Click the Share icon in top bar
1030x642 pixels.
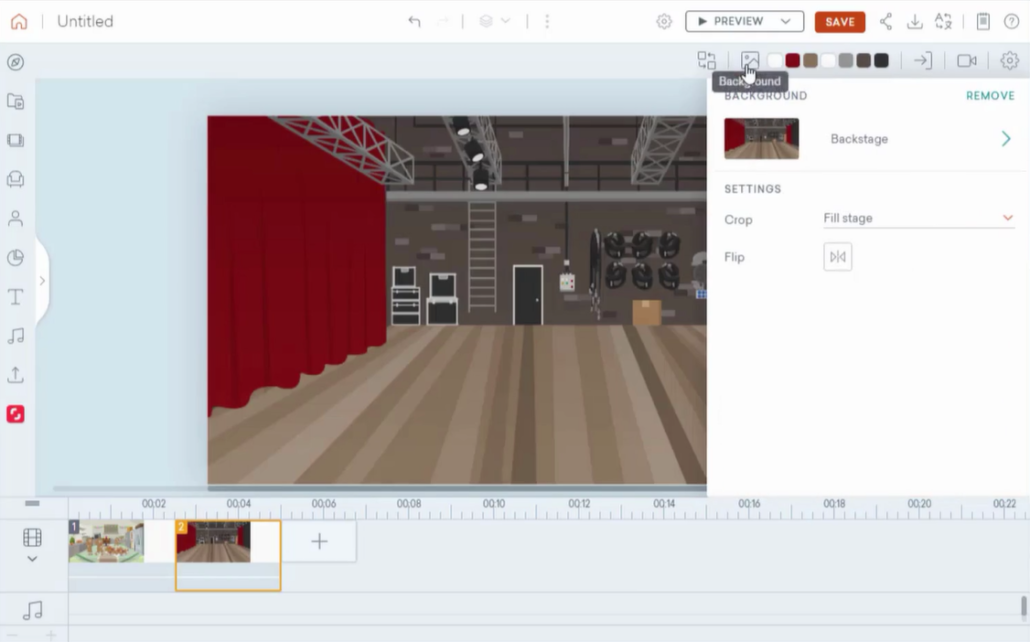click(886, 22)
